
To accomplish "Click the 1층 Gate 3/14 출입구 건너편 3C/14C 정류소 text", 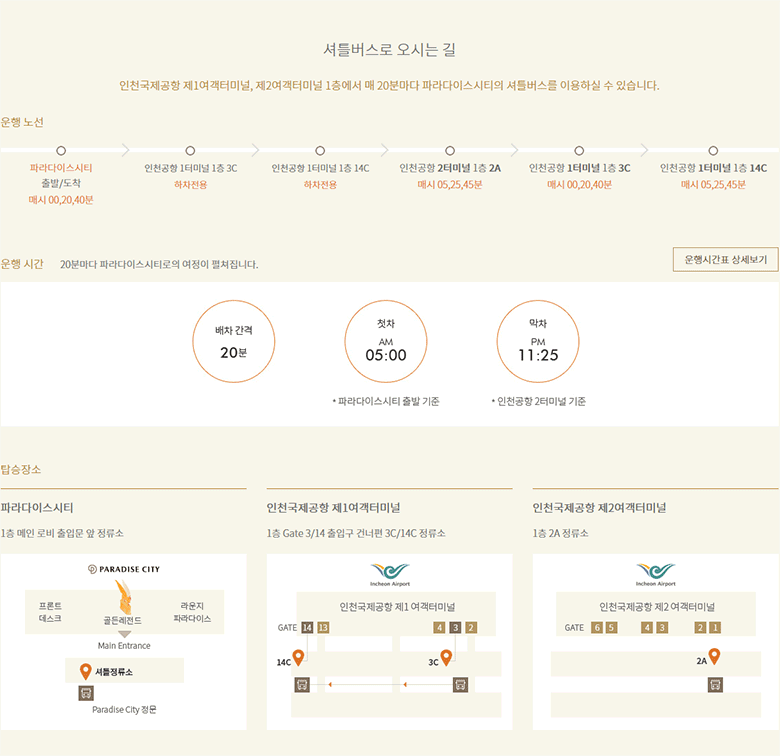I will (356, 533).
